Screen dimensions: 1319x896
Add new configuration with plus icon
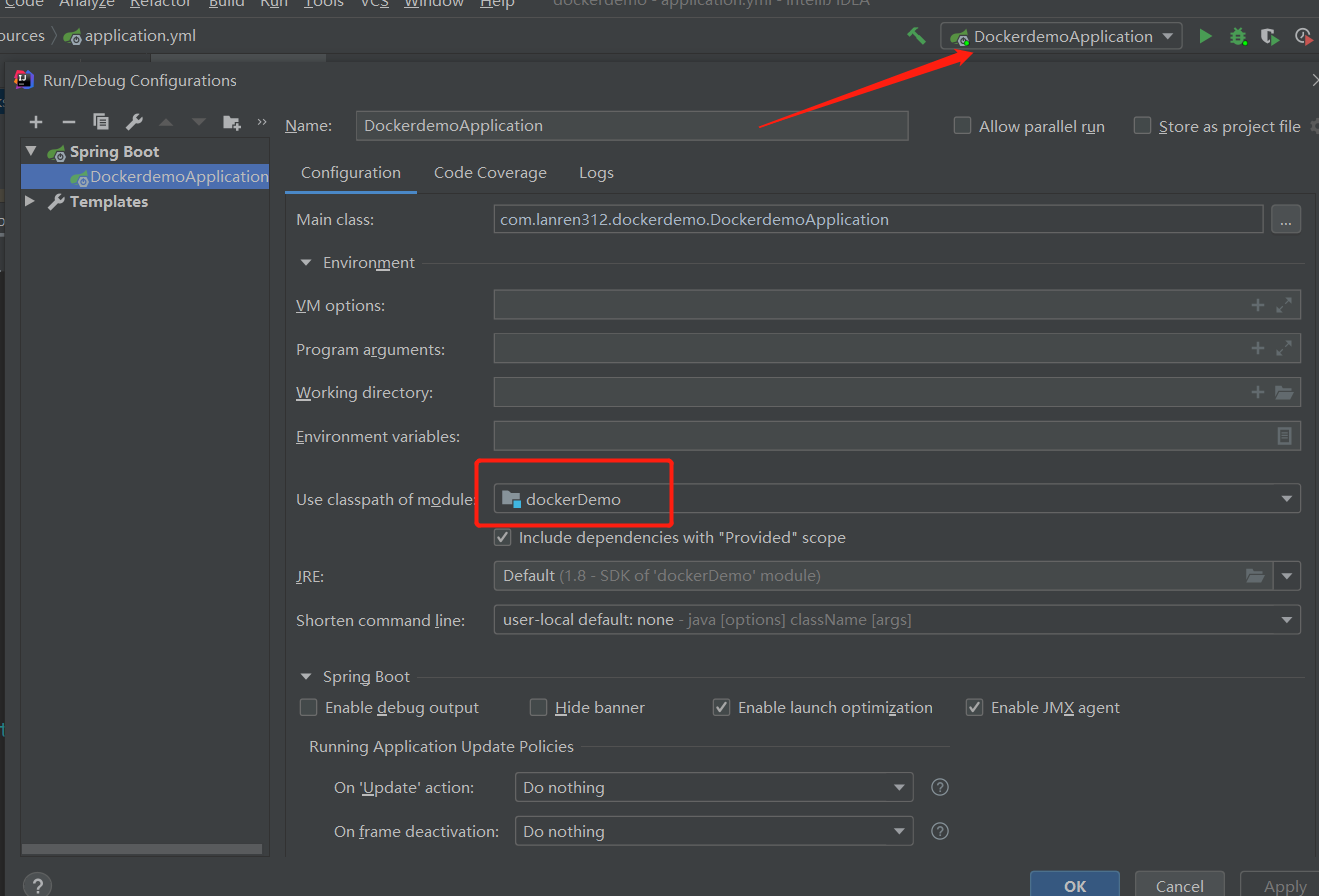[36, 122]
